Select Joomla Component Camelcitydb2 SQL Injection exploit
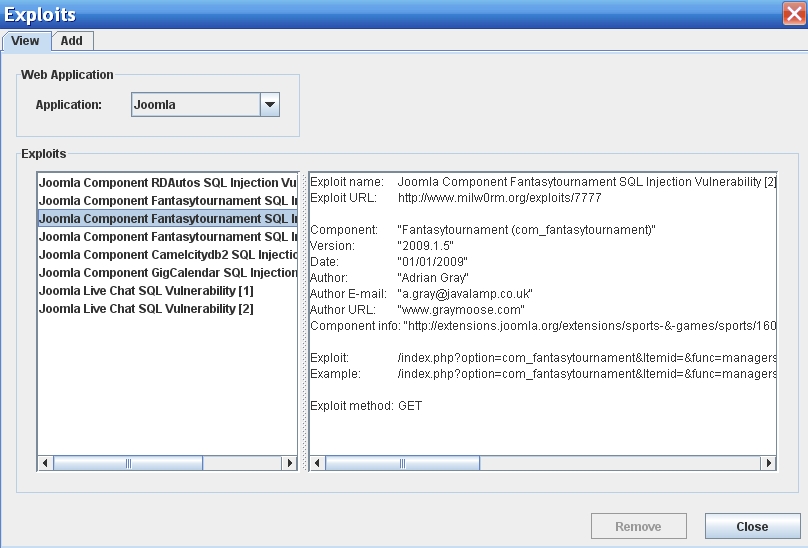The height and width of the screenshot is (548, 808). coord(167,255)
